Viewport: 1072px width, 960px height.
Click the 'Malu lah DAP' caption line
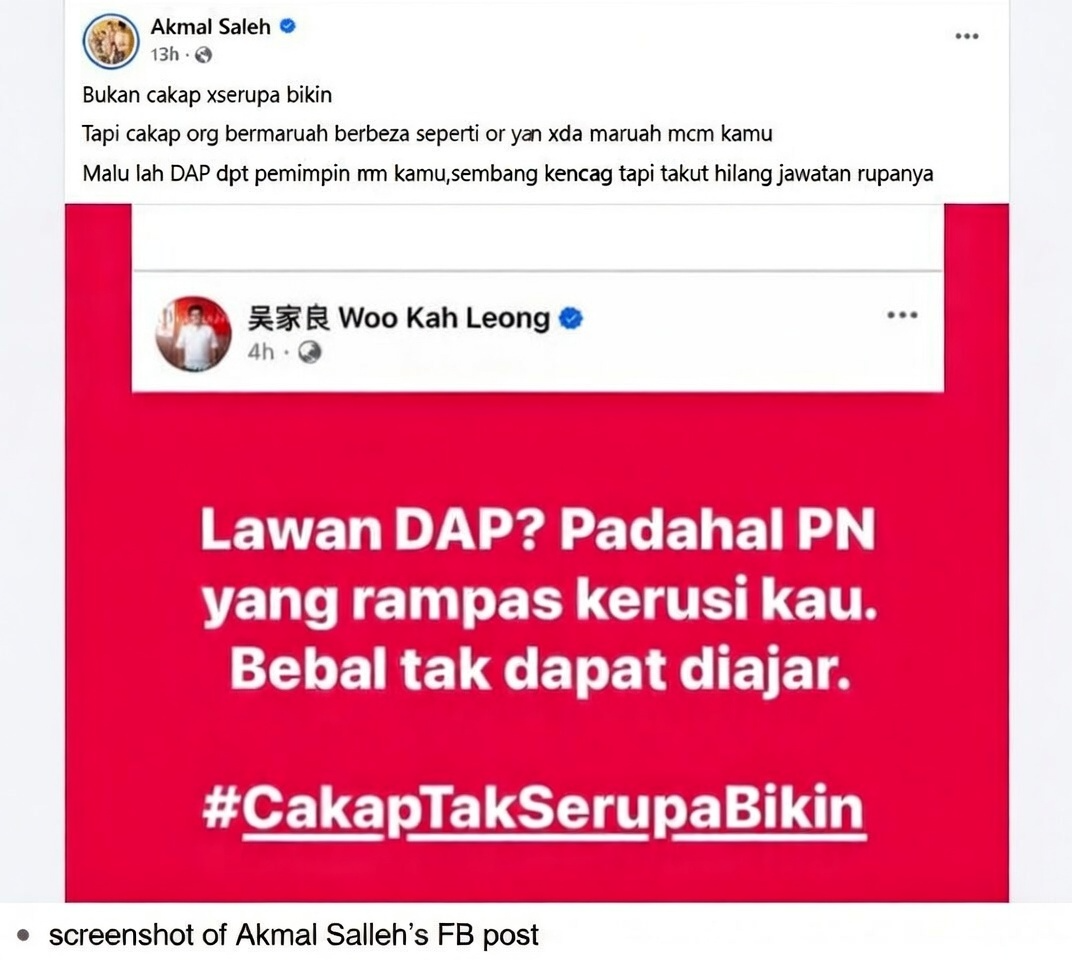(x=508, y=174)
